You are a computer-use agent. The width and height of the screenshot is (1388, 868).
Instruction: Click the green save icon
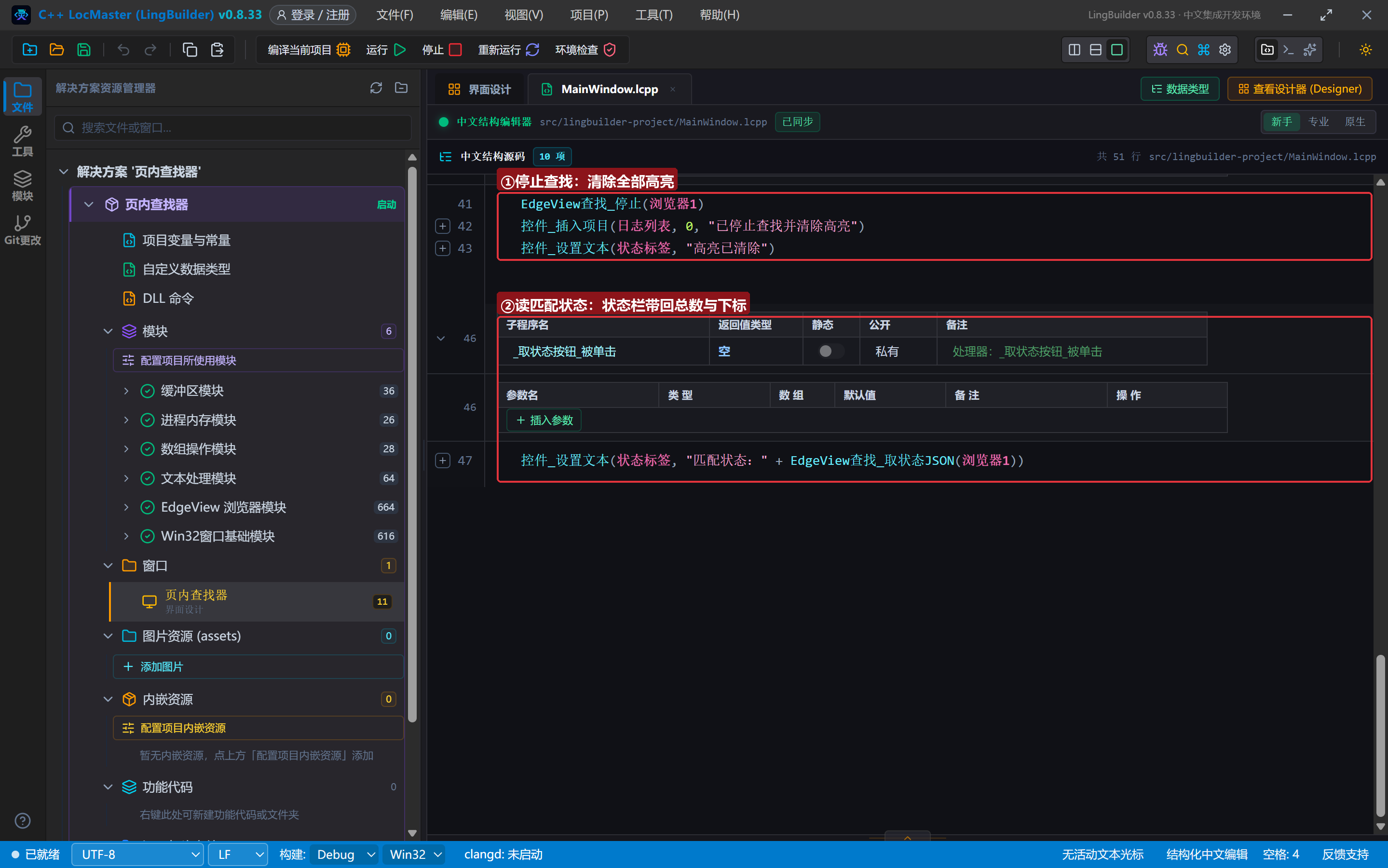(84, 50)
